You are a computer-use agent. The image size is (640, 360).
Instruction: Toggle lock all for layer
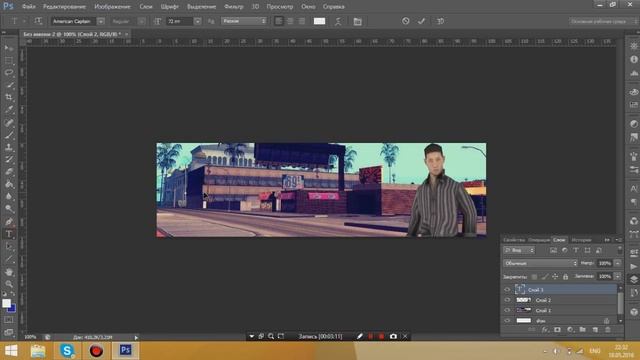pyautogui.click(x=565, y=277)
